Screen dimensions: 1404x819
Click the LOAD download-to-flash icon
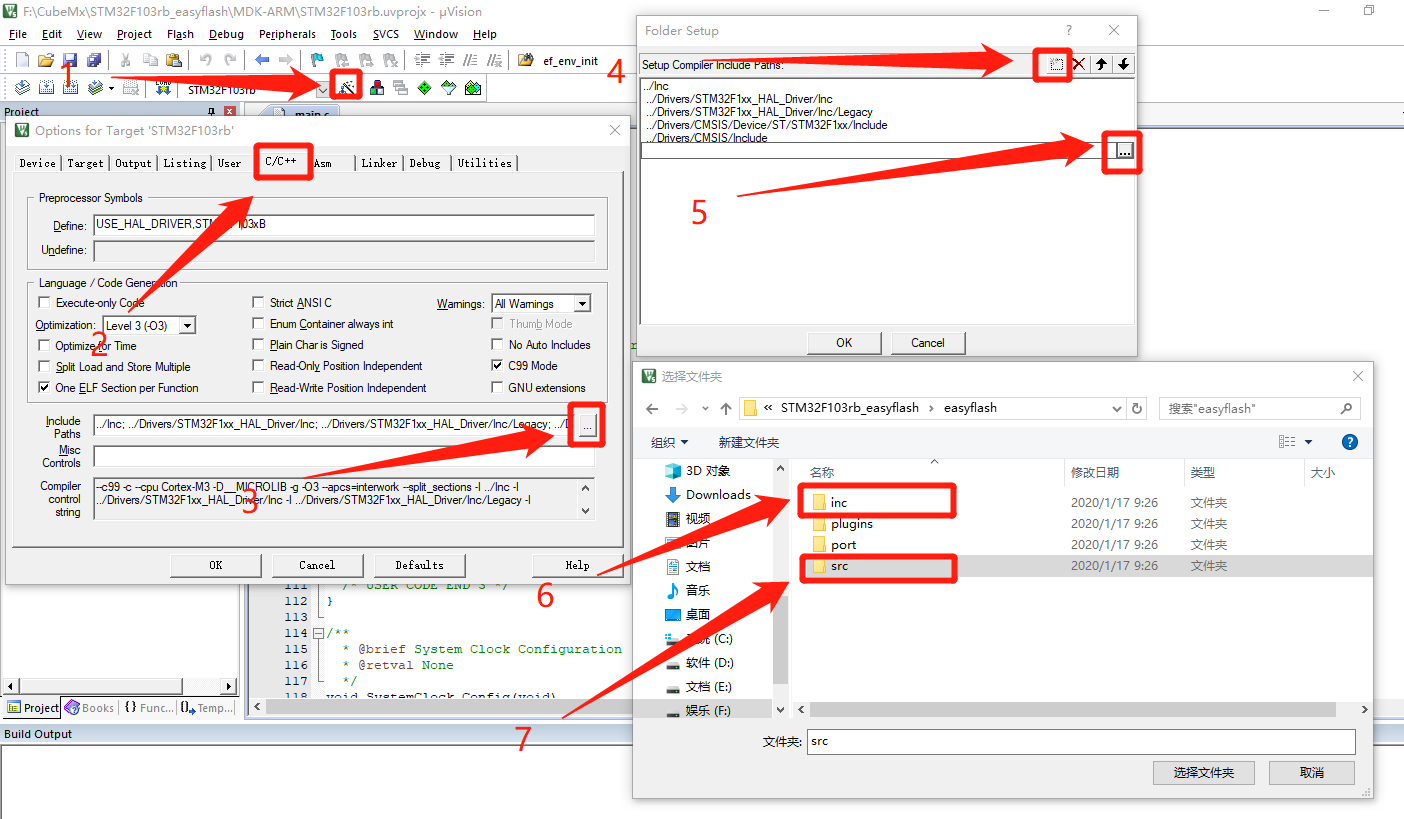coord(162,87)
